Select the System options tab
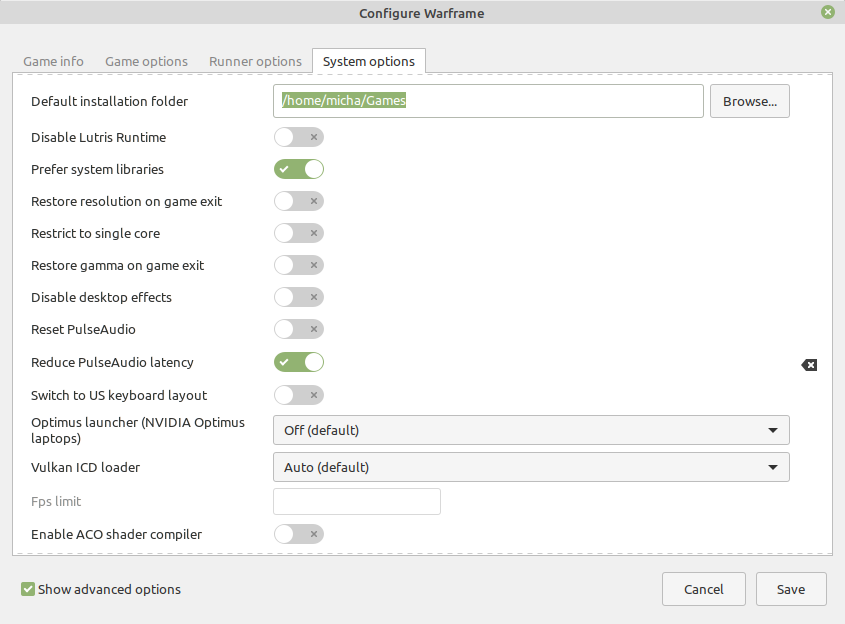Viewport: 845px width, 624px height. 369,61
